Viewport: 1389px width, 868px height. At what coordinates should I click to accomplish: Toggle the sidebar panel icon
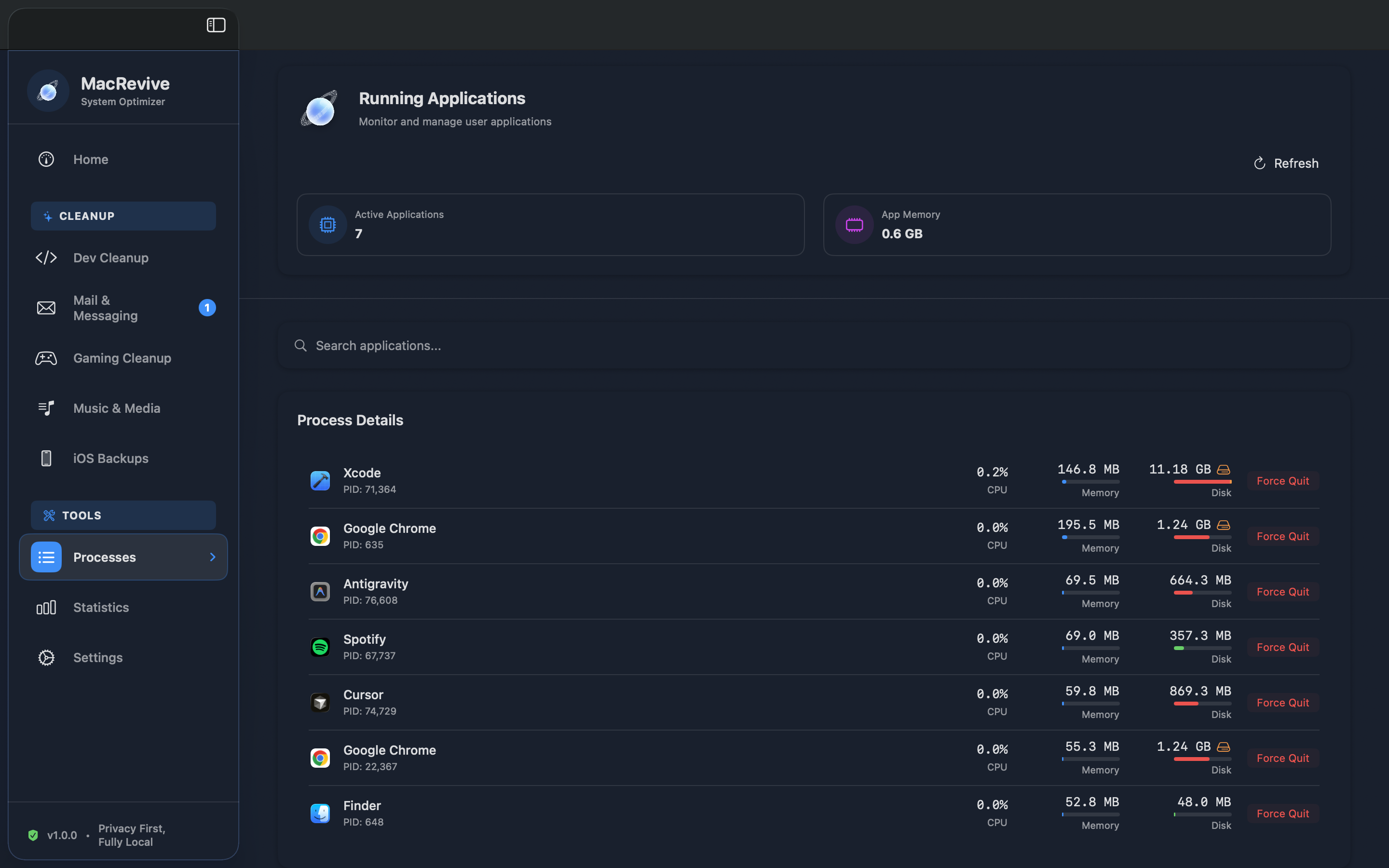coord(216,25)
